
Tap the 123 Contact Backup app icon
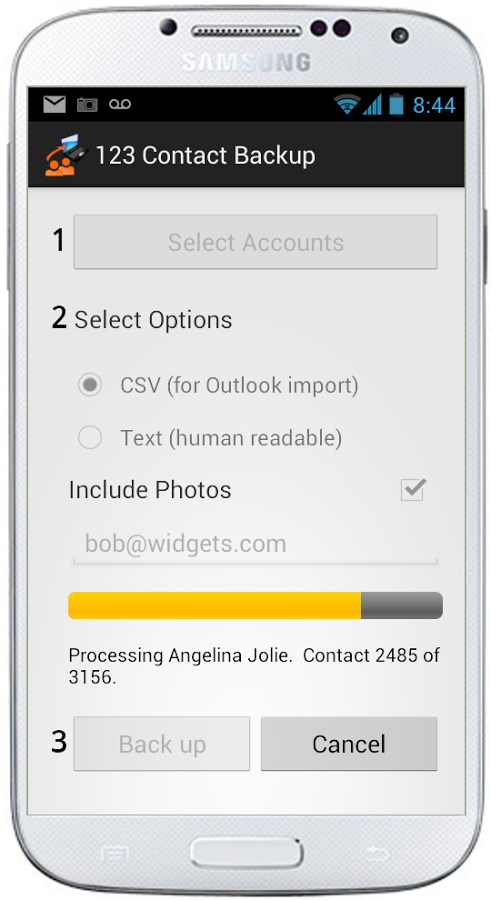(x=65, y=155)
